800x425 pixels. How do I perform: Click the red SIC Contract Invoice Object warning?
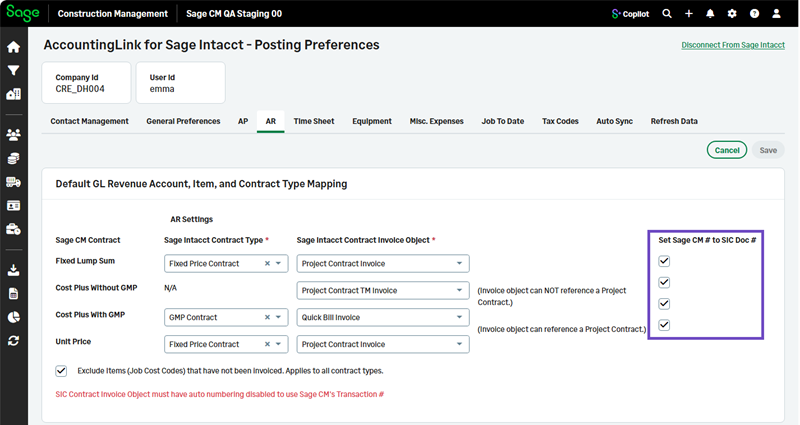click(x=219, y=394)
